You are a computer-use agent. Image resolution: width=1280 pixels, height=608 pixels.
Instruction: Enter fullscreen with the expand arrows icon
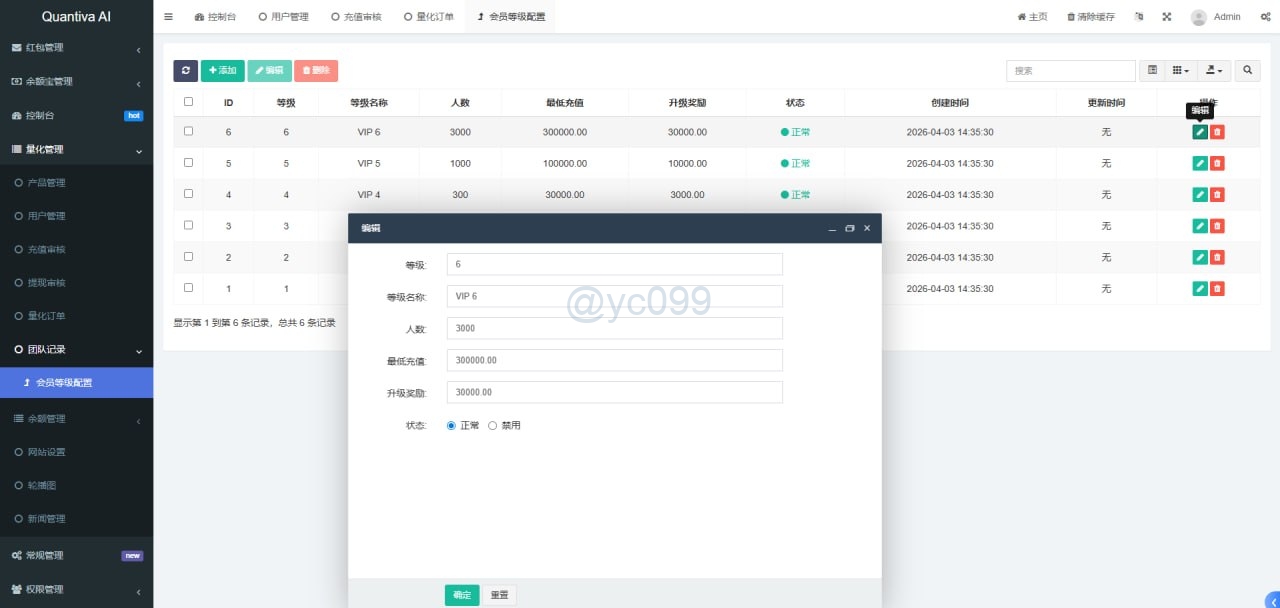tap(1166, 17)
